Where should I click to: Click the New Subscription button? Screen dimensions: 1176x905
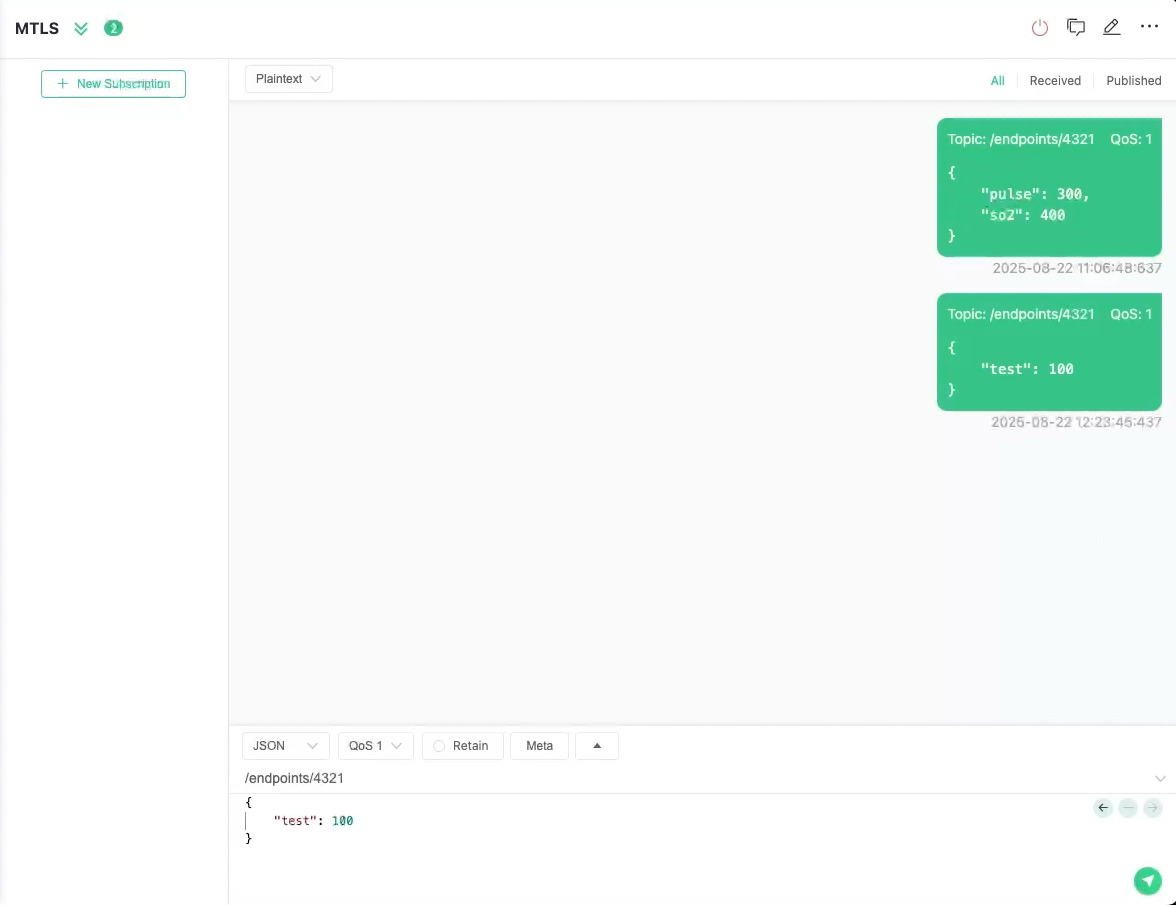click(113, 84)
